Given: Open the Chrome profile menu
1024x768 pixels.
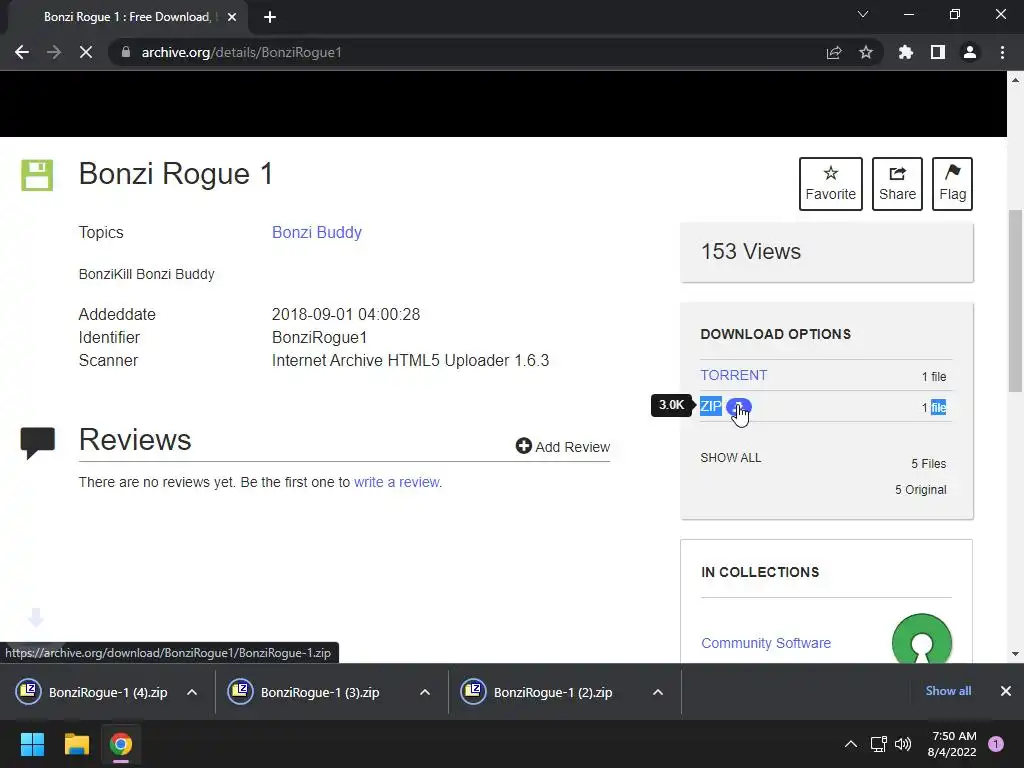Looking at the screenshot, I should 970,52.
